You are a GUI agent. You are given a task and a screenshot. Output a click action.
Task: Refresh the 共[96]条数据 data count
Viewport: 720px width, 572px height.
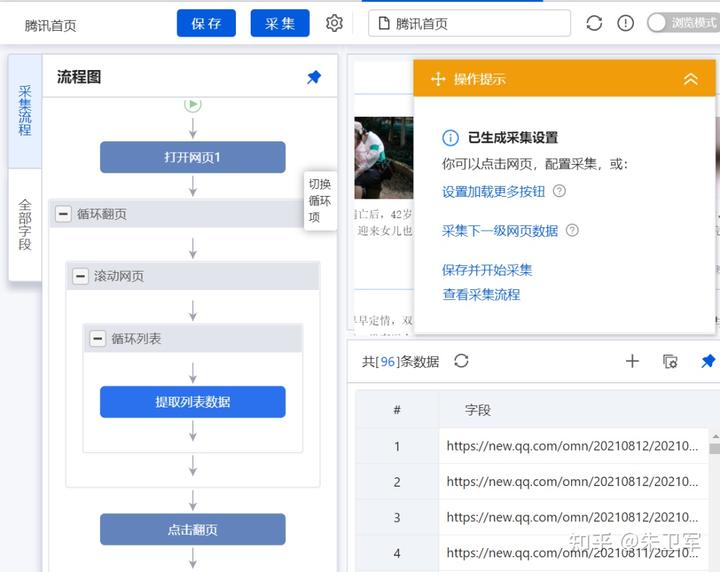(461, 361)
